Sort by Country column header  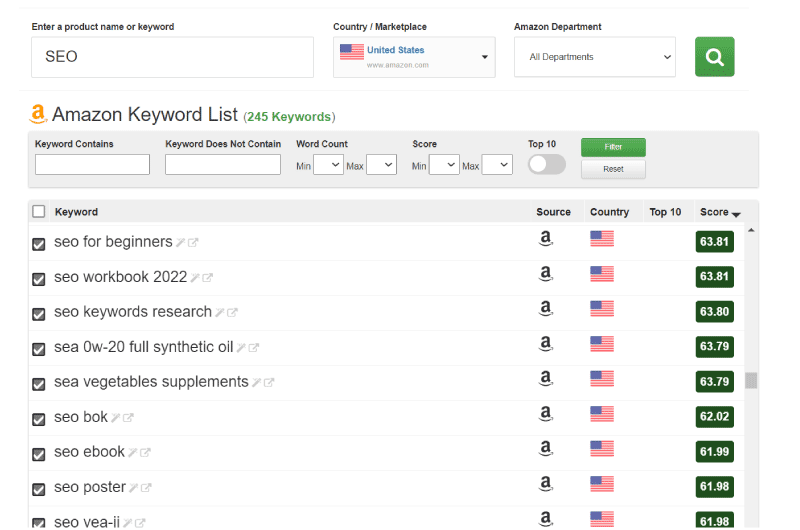click(x=609, y=212)
